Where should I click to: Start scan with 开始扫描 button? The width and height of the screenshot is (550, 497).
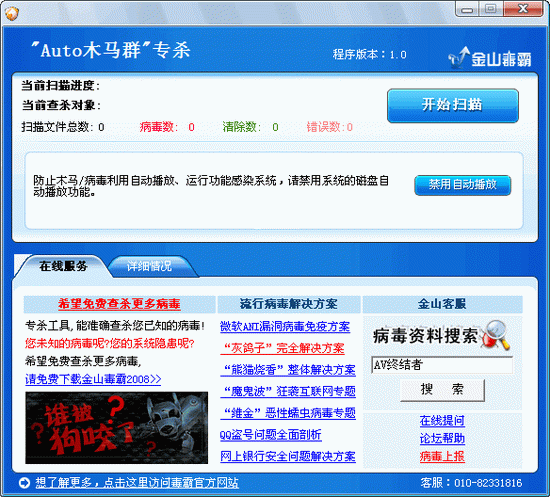[x=452, y=105]
